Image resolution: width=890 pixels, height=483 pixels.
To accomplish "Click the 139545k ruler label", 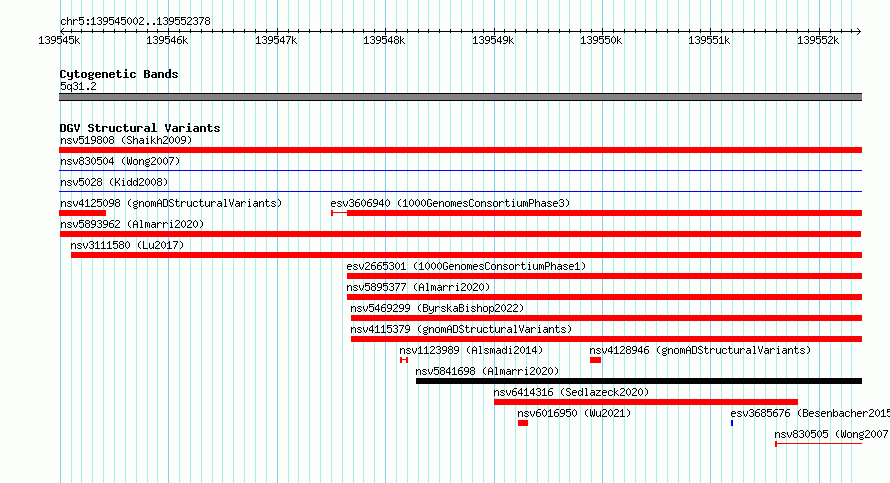I will click(59, 40).
